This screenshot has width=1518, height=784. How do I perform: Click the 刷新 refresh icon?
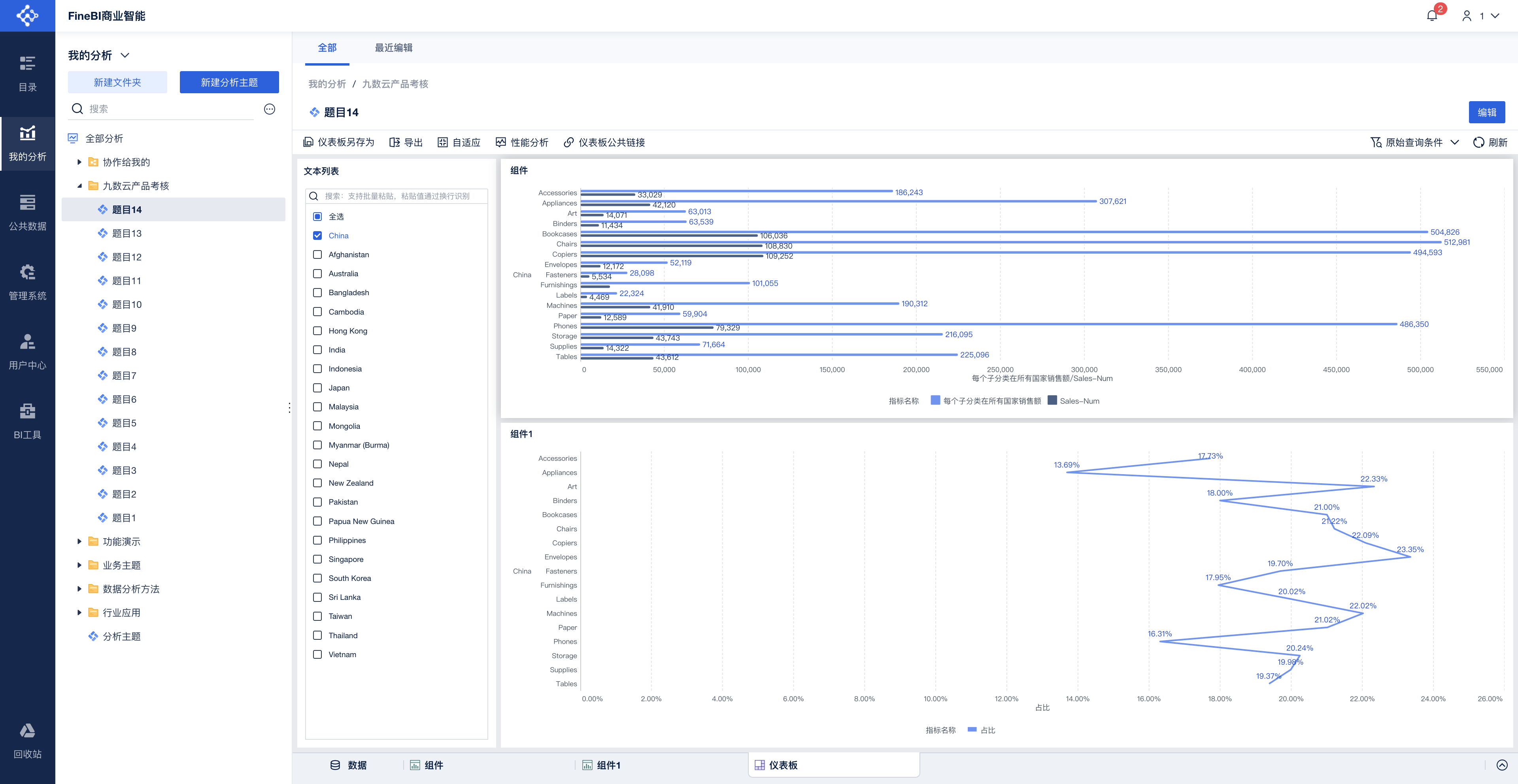[x=1478, y=143]
